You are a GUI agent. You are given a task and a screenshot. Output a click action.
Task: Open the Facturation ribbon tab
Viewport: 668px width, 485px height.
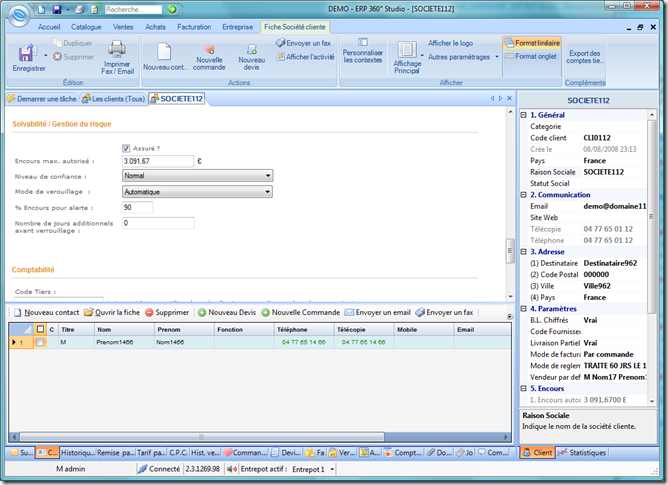[194, 27]
